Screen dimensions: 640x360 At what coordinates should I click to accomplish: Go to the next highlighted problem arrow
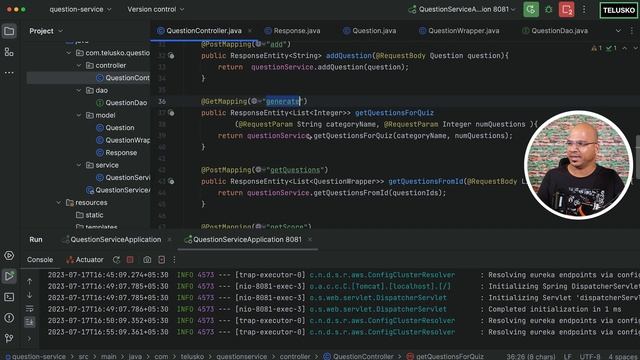tap(635, 48)
